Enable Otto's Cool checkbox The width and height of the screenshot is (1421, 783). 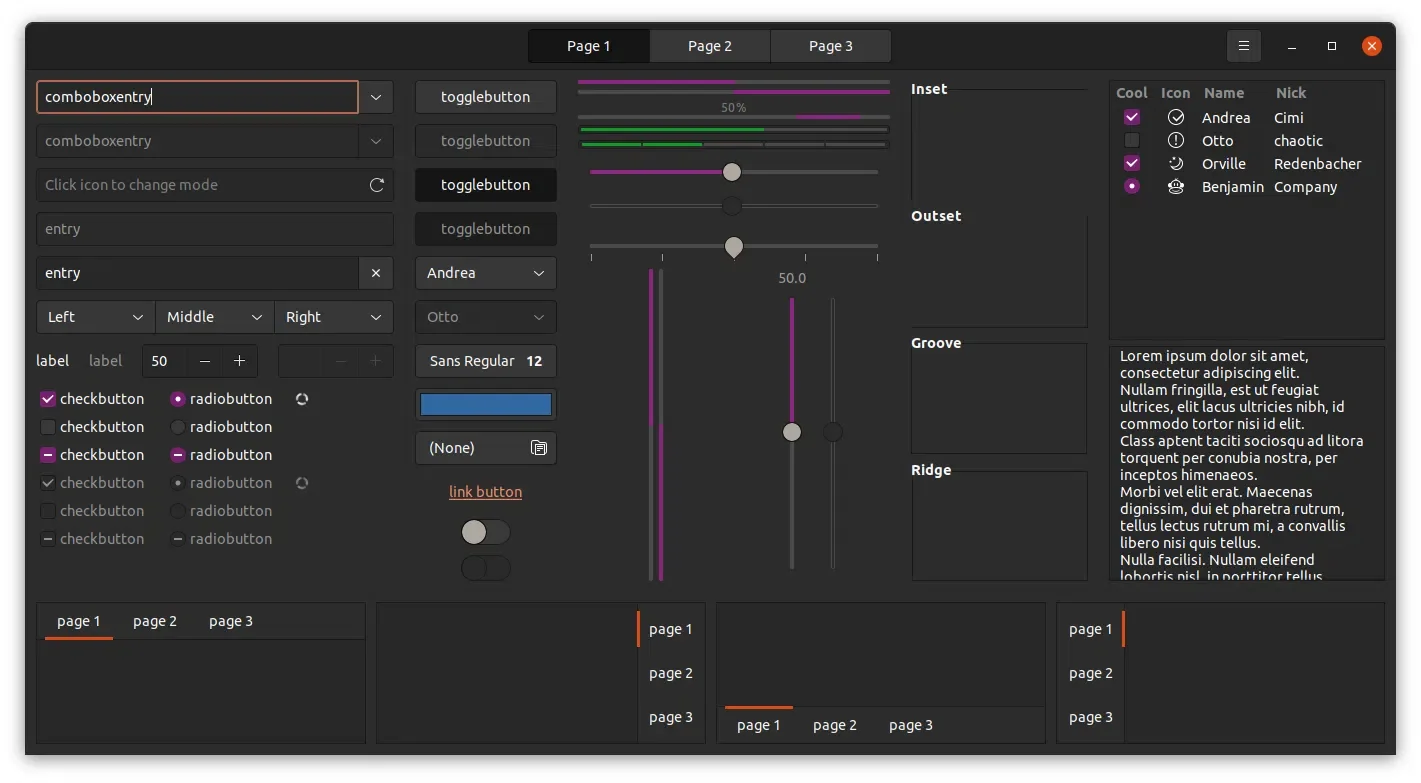pyautogui.click(x=1131, y=140)
